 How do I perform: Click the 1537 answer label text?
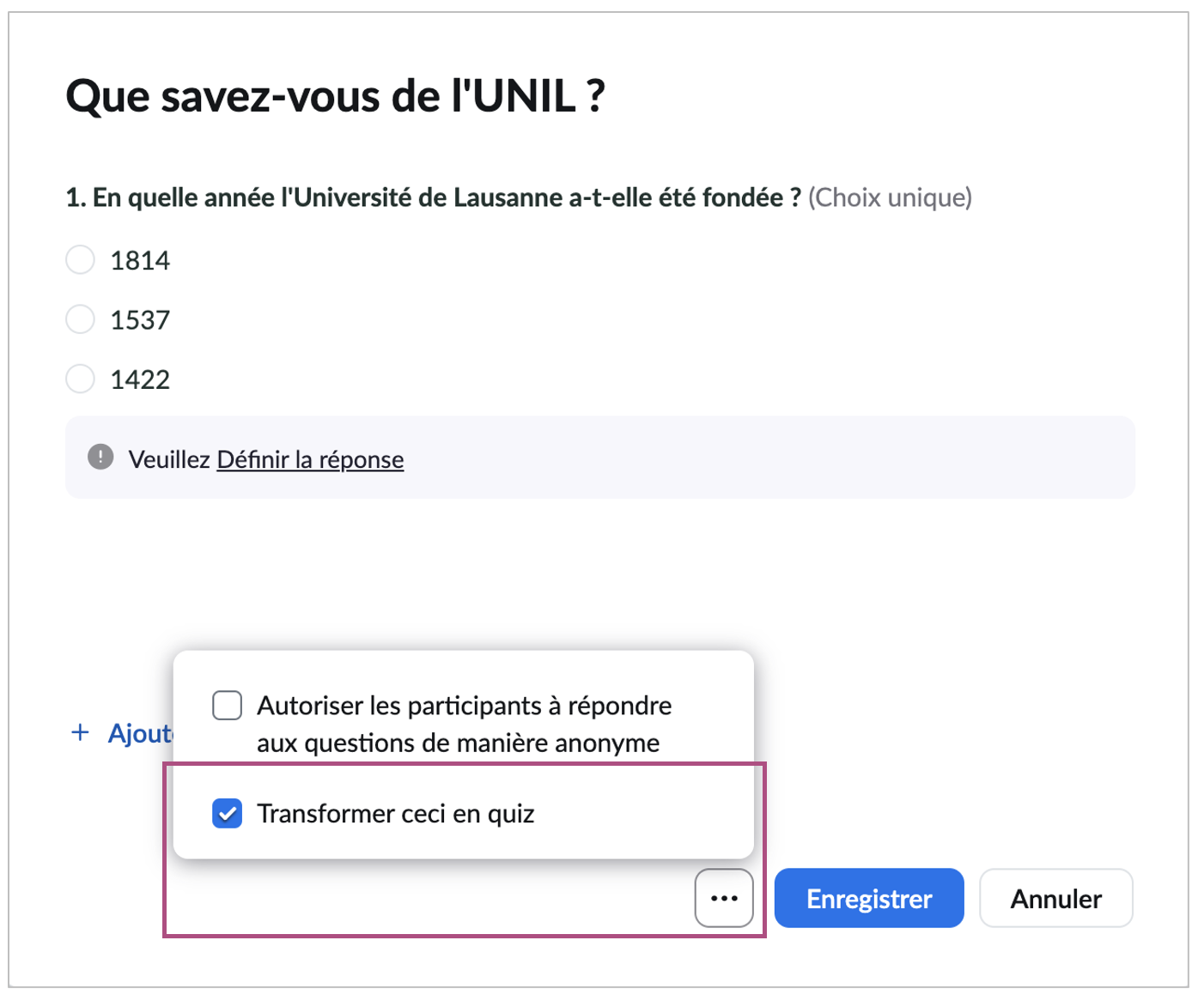point(140,320)
